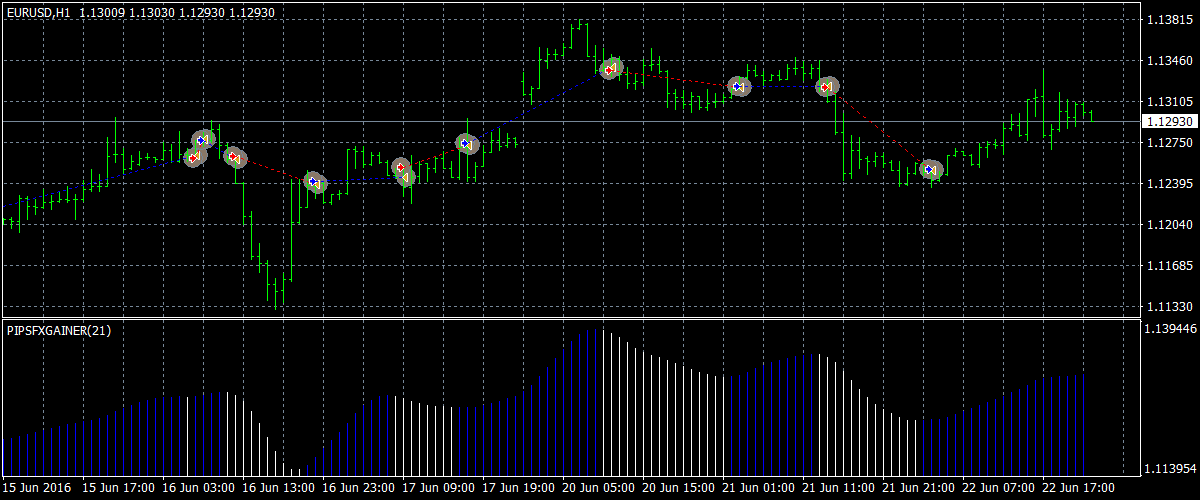Click the 1.12395 price level label
Screen dimensions: 1200x500
(x=1169, y=184)
